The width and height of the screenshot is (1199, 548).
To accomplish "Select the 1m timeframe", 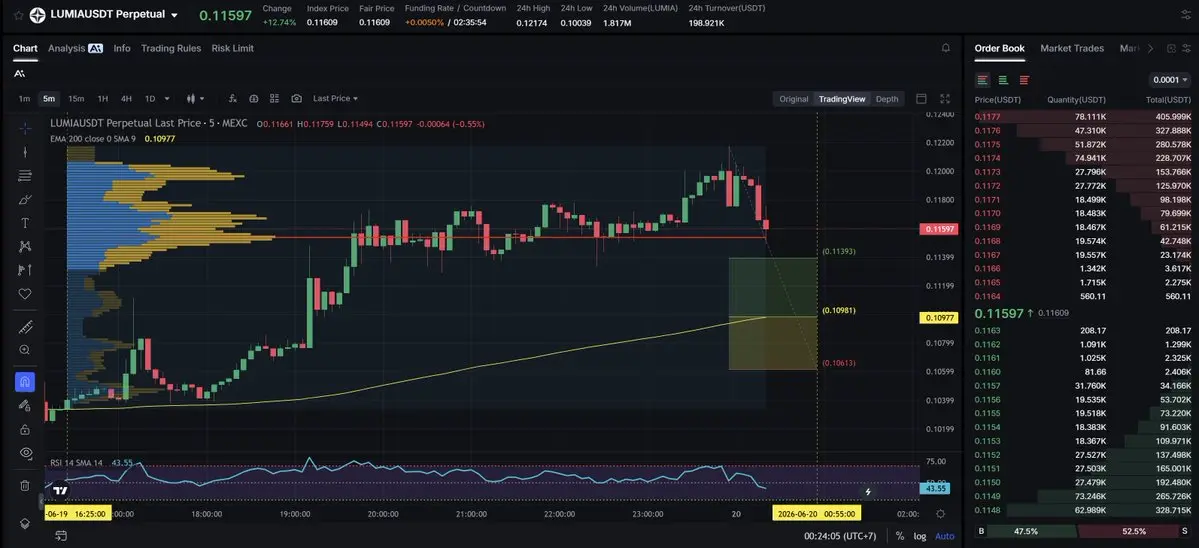I will point(24,99).
